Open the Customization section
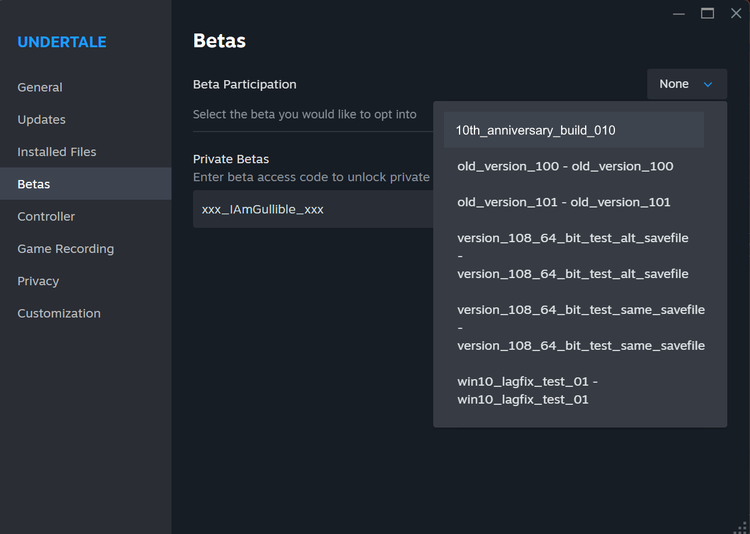The height and width of the screenshot is (534, 750). tap(86, 313)
